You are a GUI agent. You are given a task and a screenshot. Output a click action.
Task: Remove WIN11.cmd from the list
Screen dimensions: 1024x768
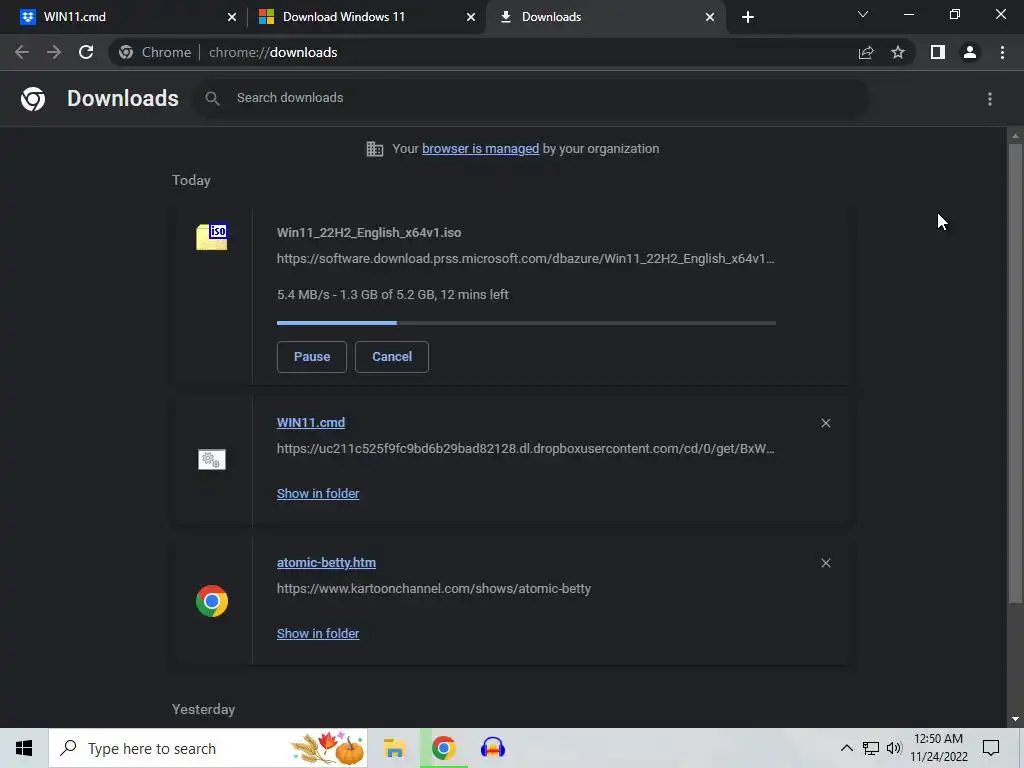point(825,423)
